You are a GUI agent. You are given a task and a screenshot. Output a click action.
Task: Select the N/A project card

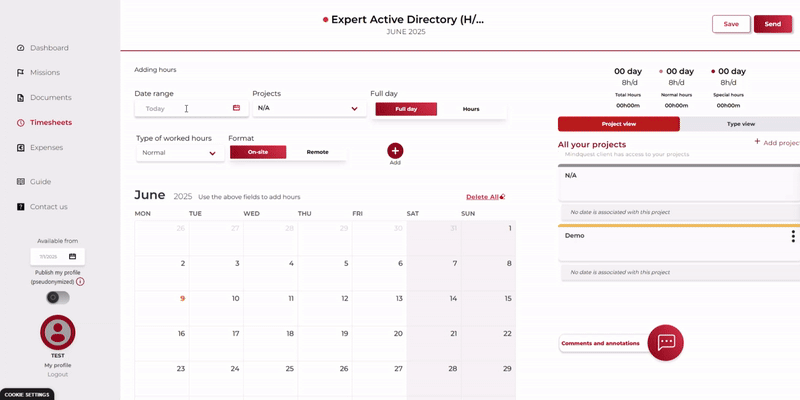(679, 184)
